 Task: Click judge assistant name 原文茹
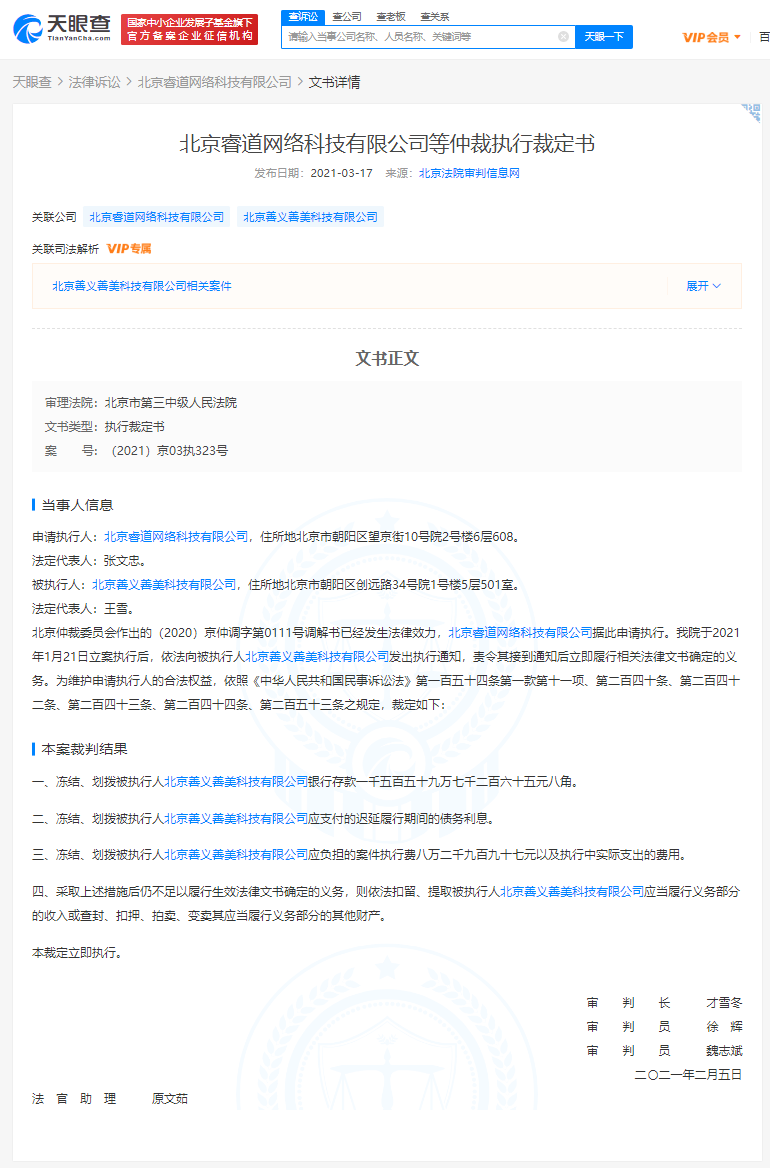click(x=170, y=1099)
